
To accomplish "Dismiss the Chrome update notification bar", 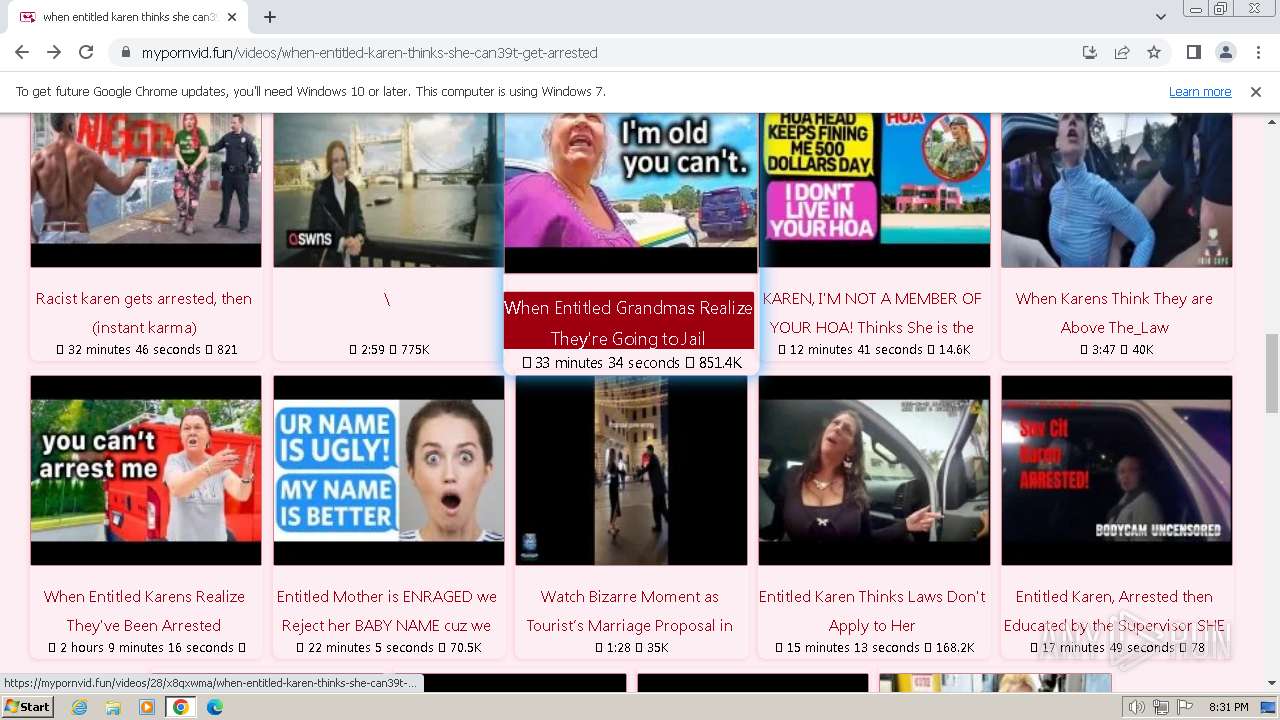I will click(1256, 91).
